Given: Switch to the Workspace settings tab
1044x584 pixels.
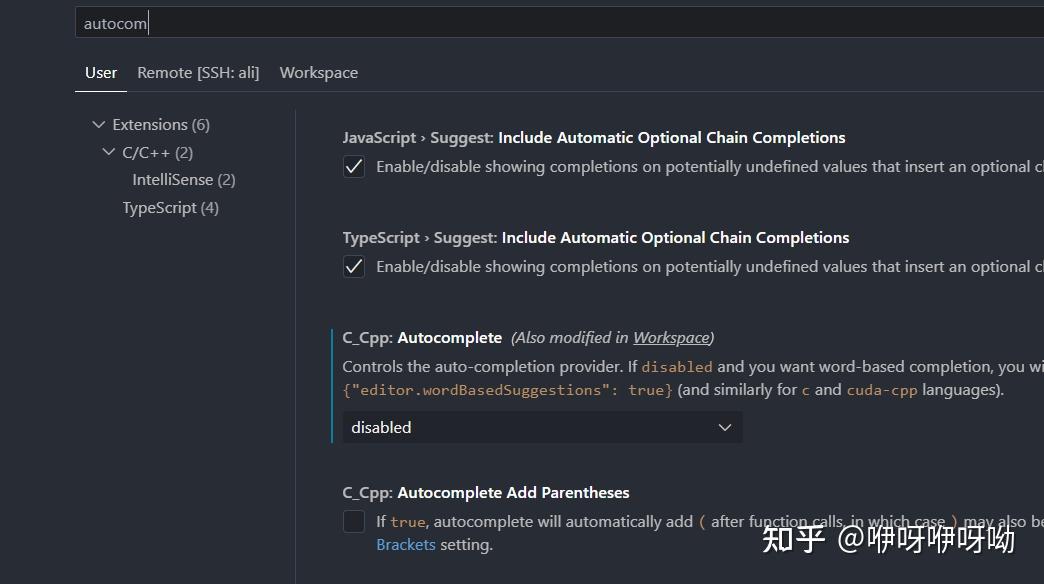Looking at the screenshot, I should point(318,72).
